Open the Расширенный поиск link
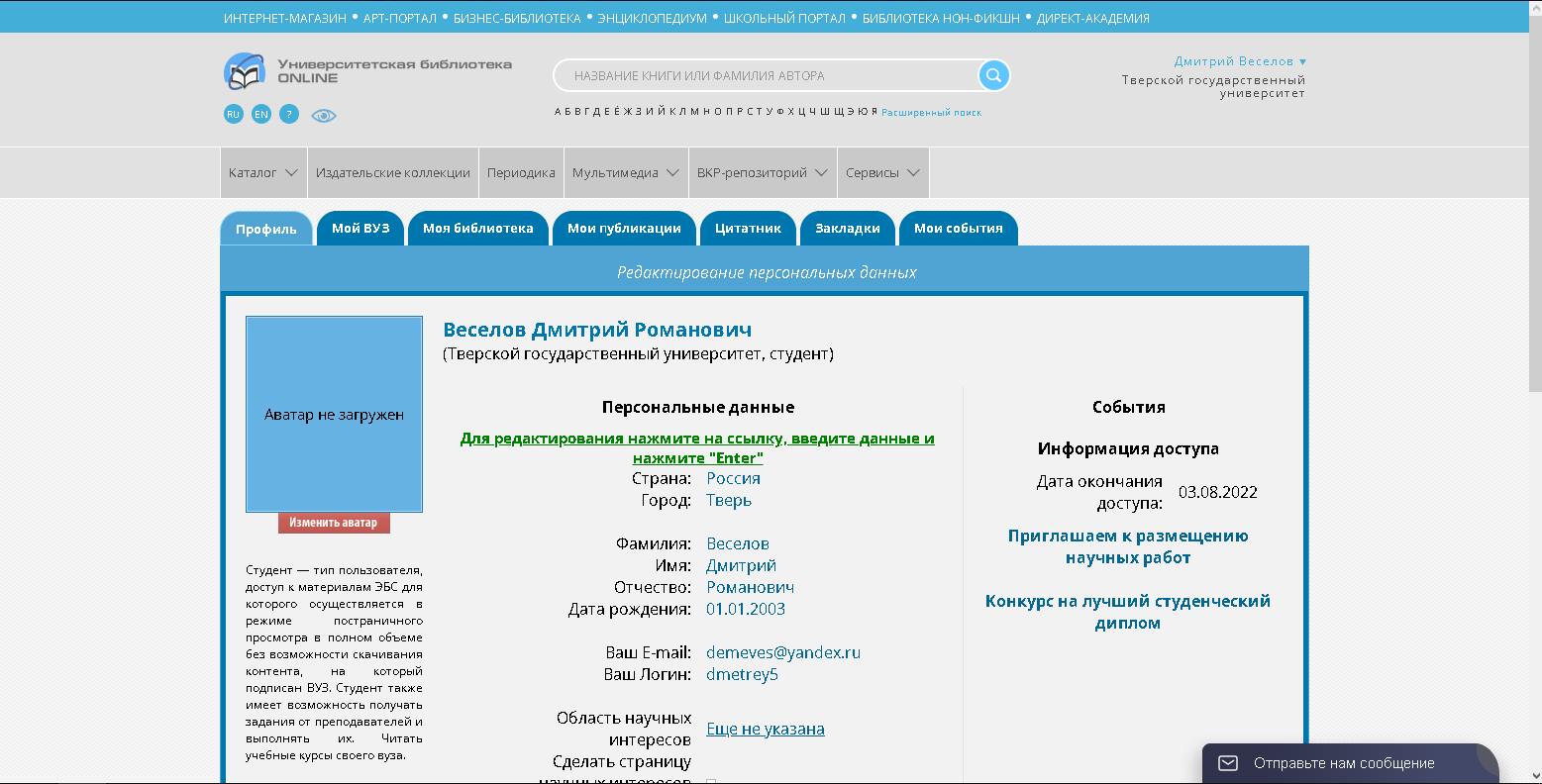Screen dimensions: 1542x784 [x=931, y=113]
